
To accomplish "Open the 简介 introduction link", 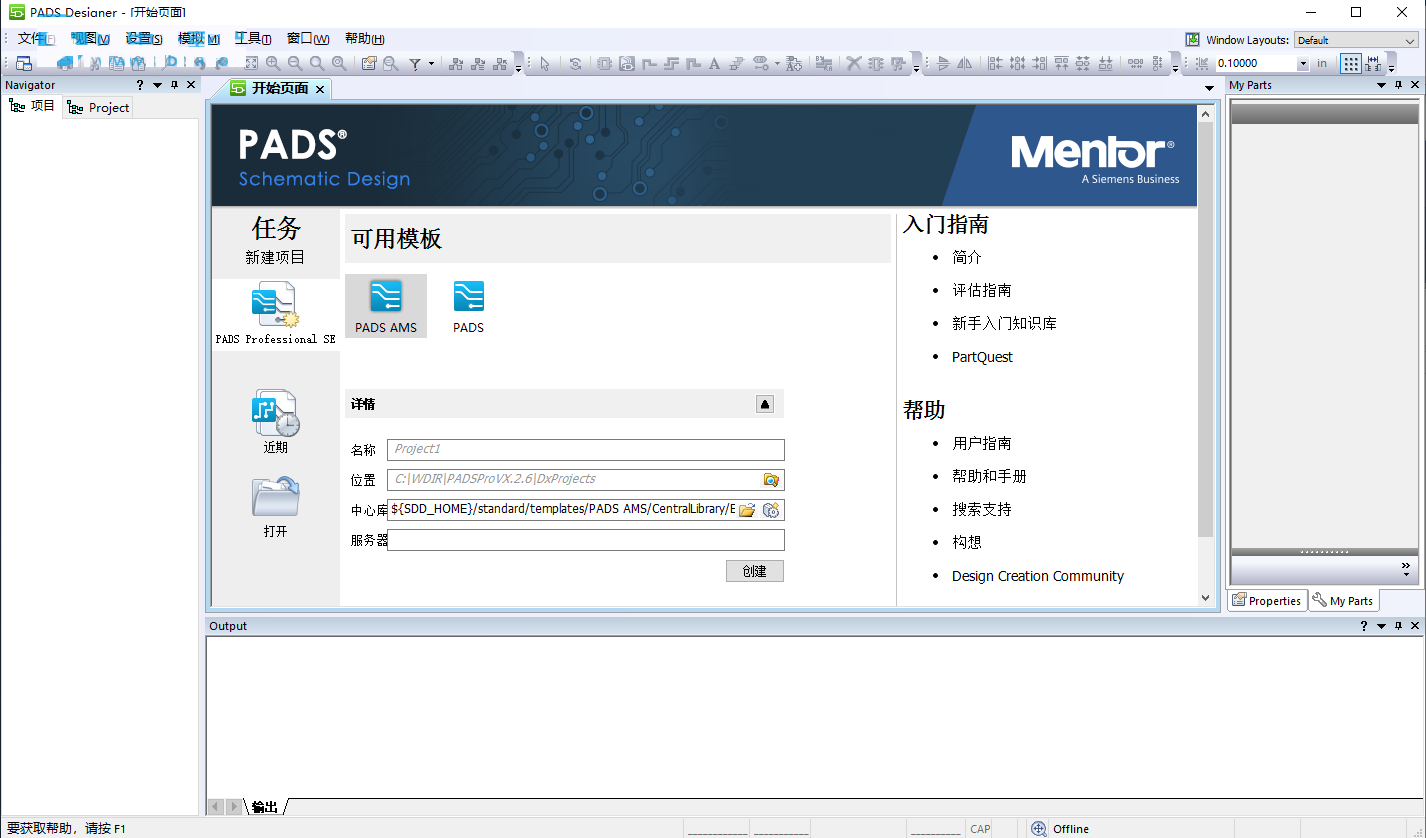I will click(x=967, y=257).
